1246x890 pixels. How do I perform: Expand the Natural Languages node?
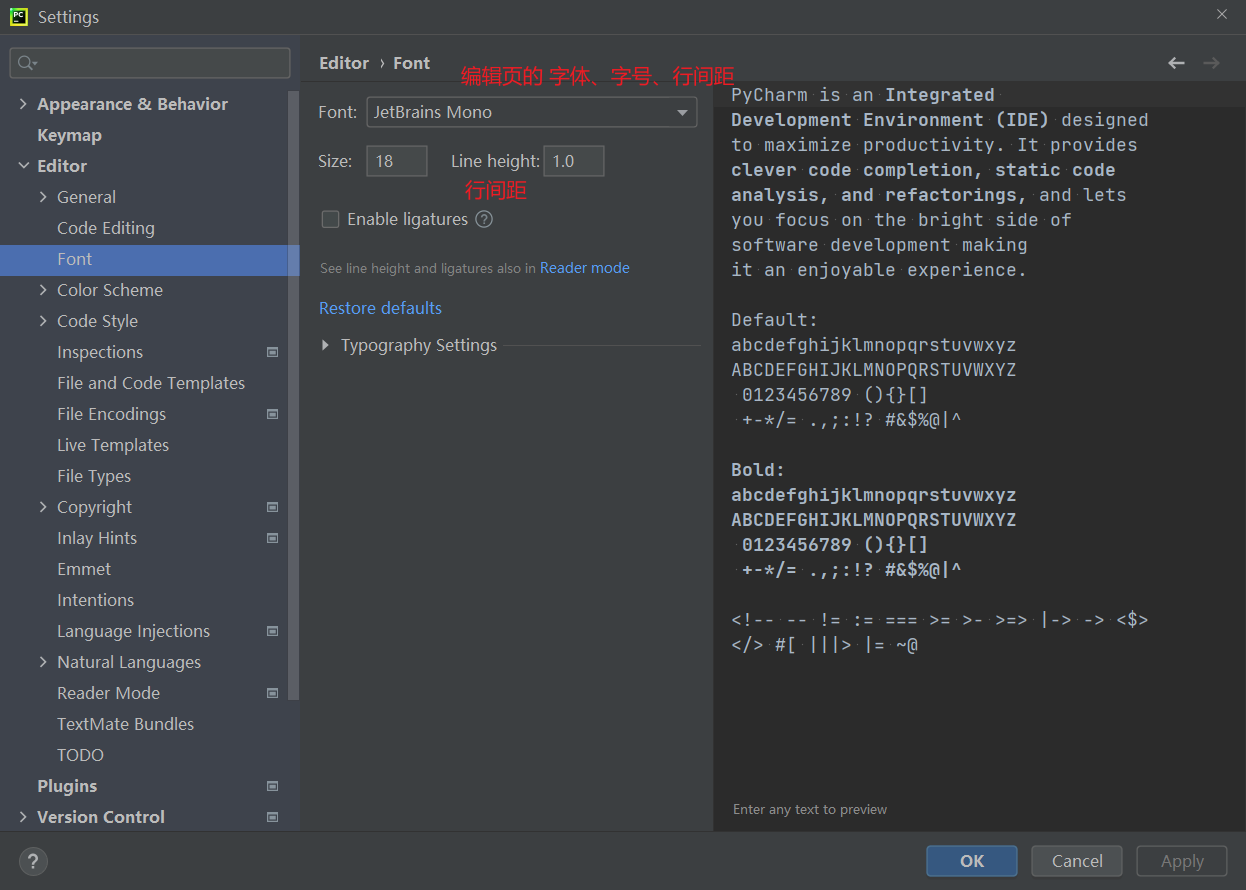[43, 662]
